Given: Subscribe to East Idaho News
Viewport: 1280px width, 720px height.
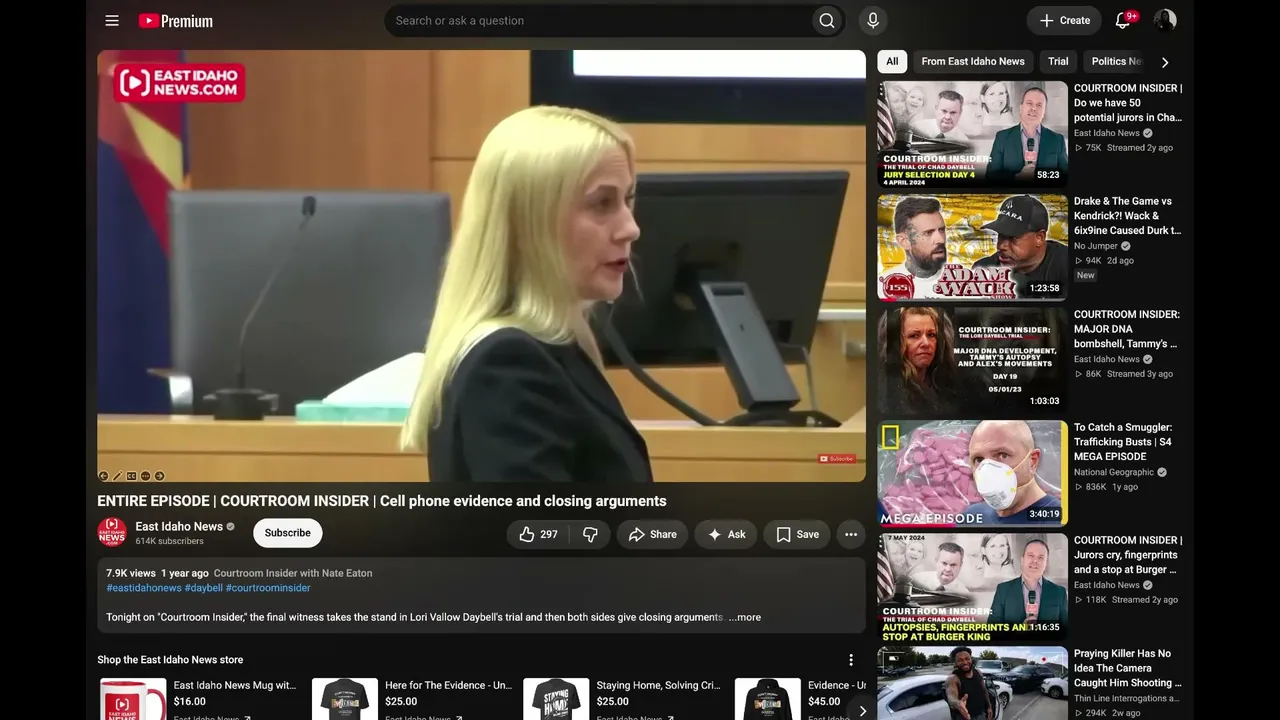Looking at the screenshot, I should click(x=288, y=533).
